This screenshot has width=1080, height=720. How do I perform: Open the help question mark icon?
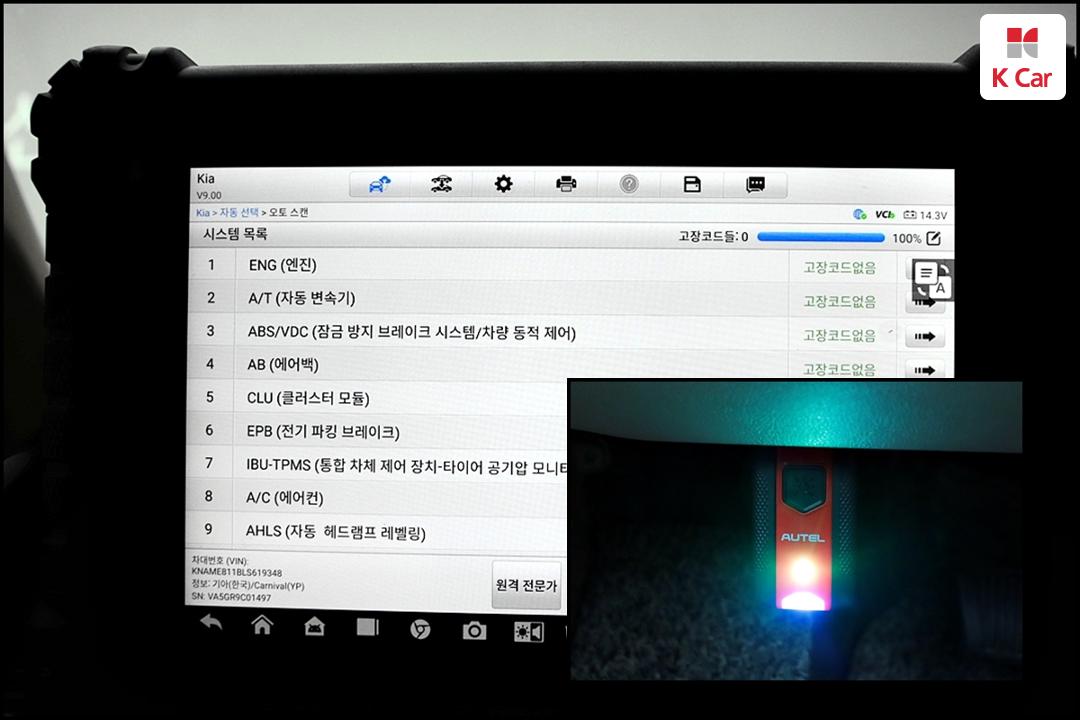tap(629, 184)
